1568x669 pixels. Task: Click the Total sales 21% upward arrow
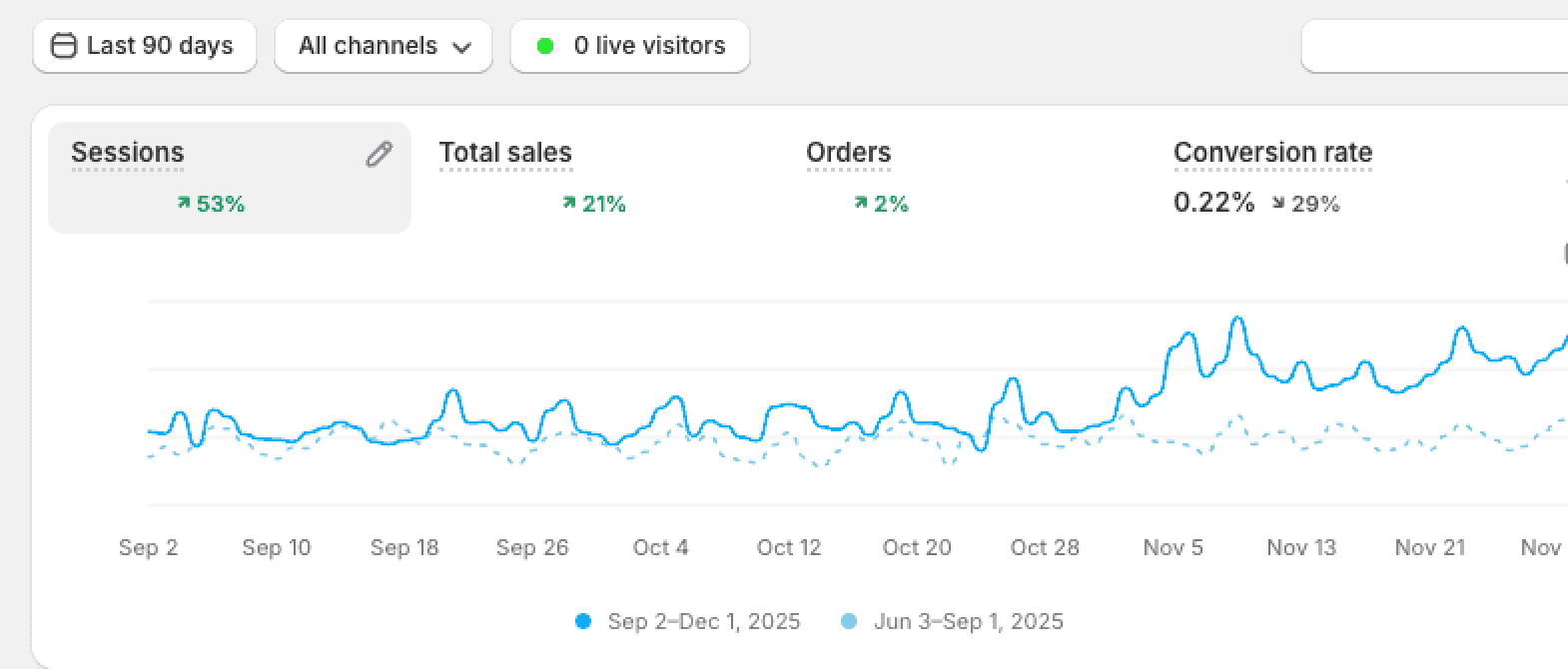click(x=569, y=204)
